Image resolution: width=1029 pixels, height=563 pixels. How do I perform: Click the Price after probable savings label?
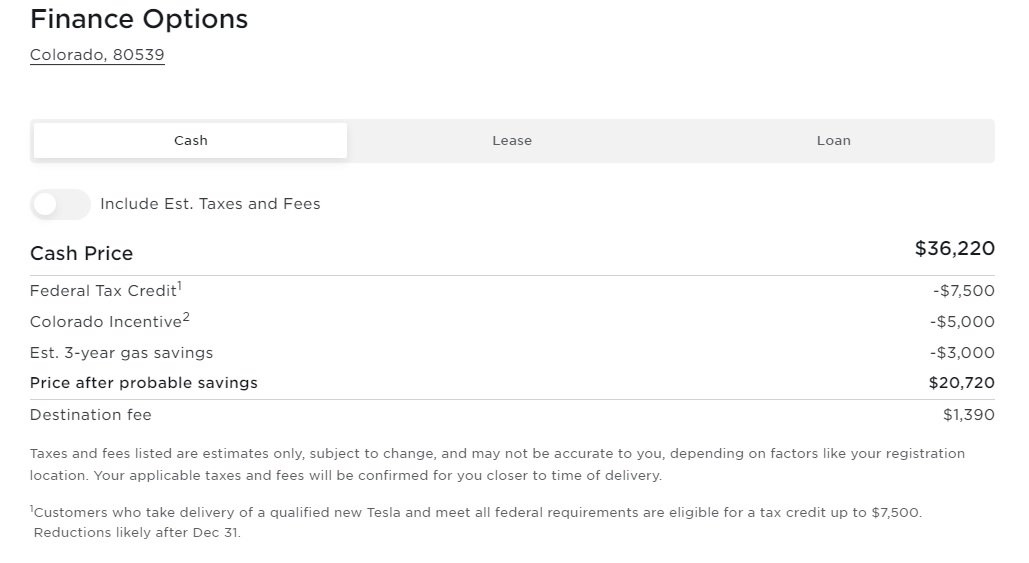[x=144, y=383]
